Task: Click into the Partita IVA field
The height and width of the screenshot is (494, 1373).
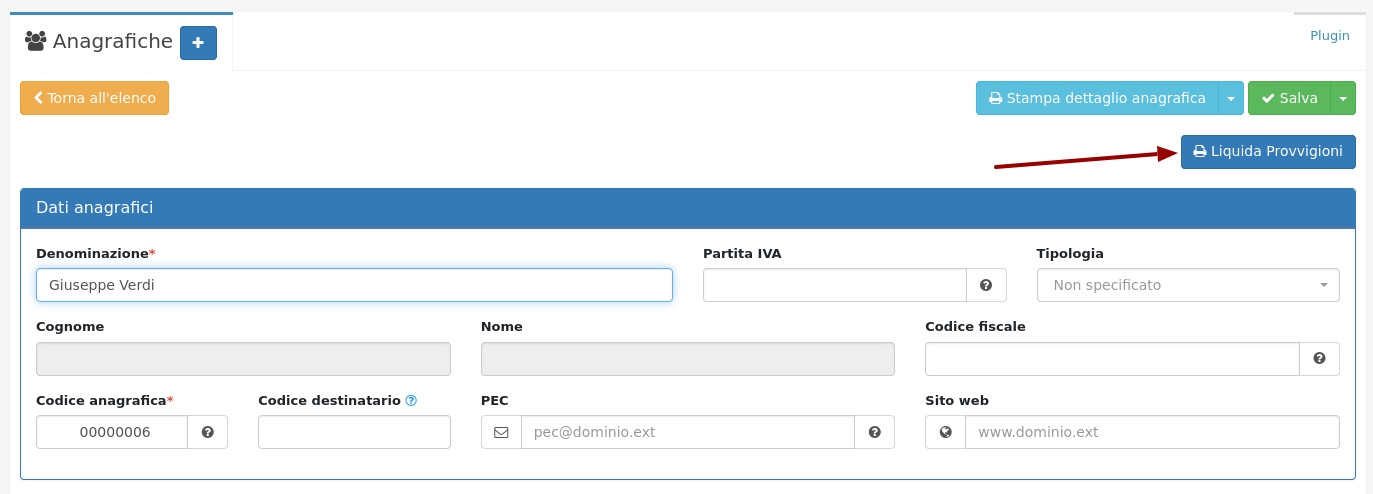Action: coord(834,285)
